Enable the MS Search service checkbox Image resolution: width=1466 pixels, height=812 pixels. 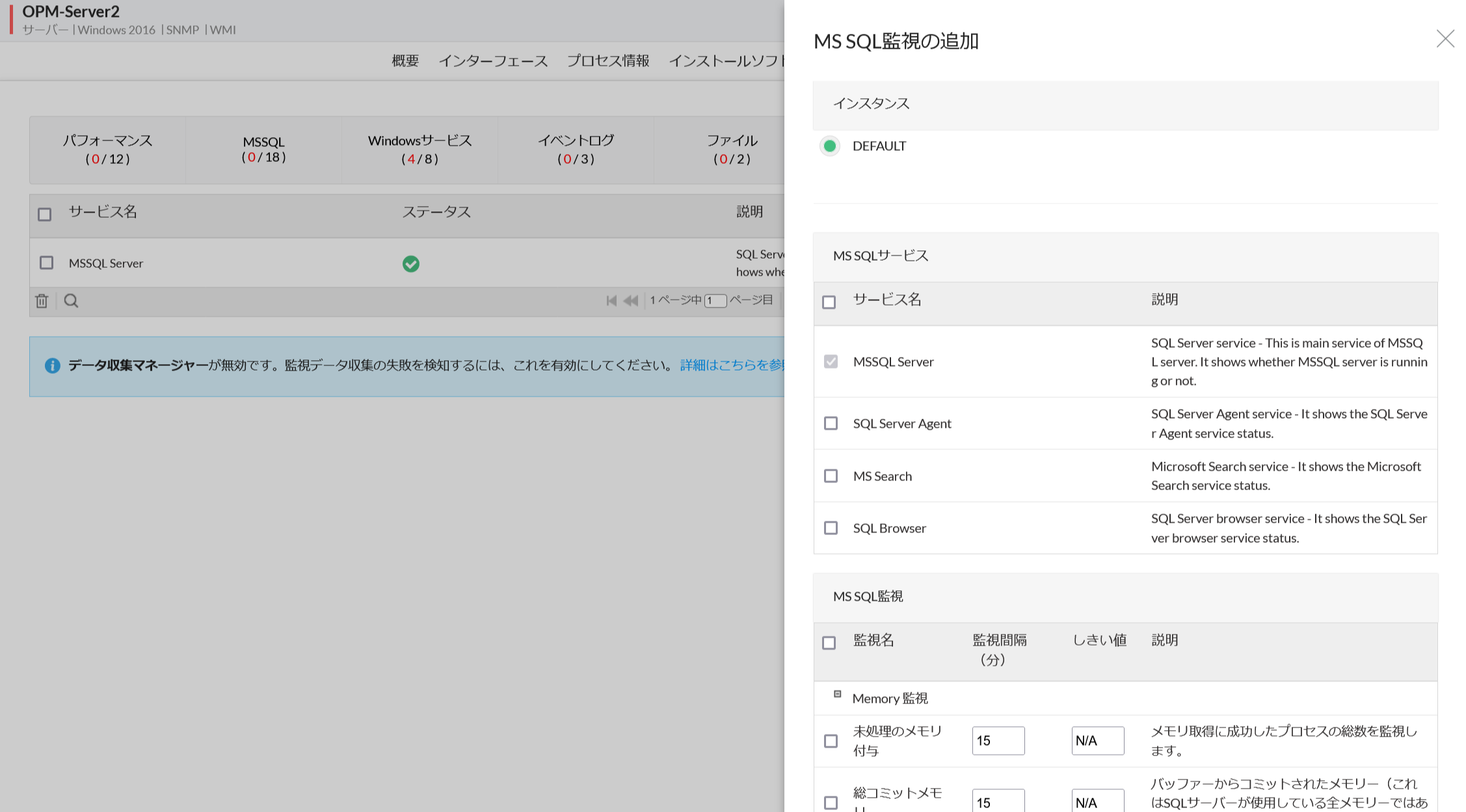coord(831,476)
